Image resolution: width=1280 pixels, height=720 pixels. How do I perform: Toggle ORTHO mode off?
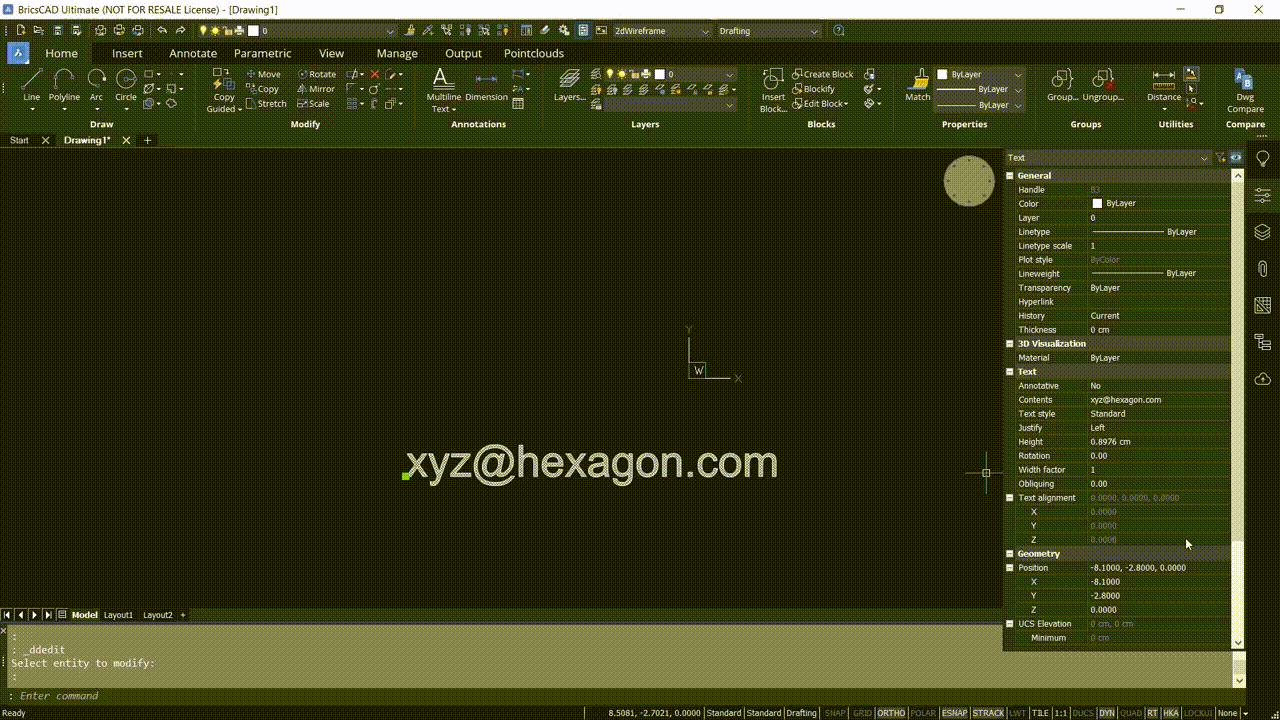click(891, 713)
